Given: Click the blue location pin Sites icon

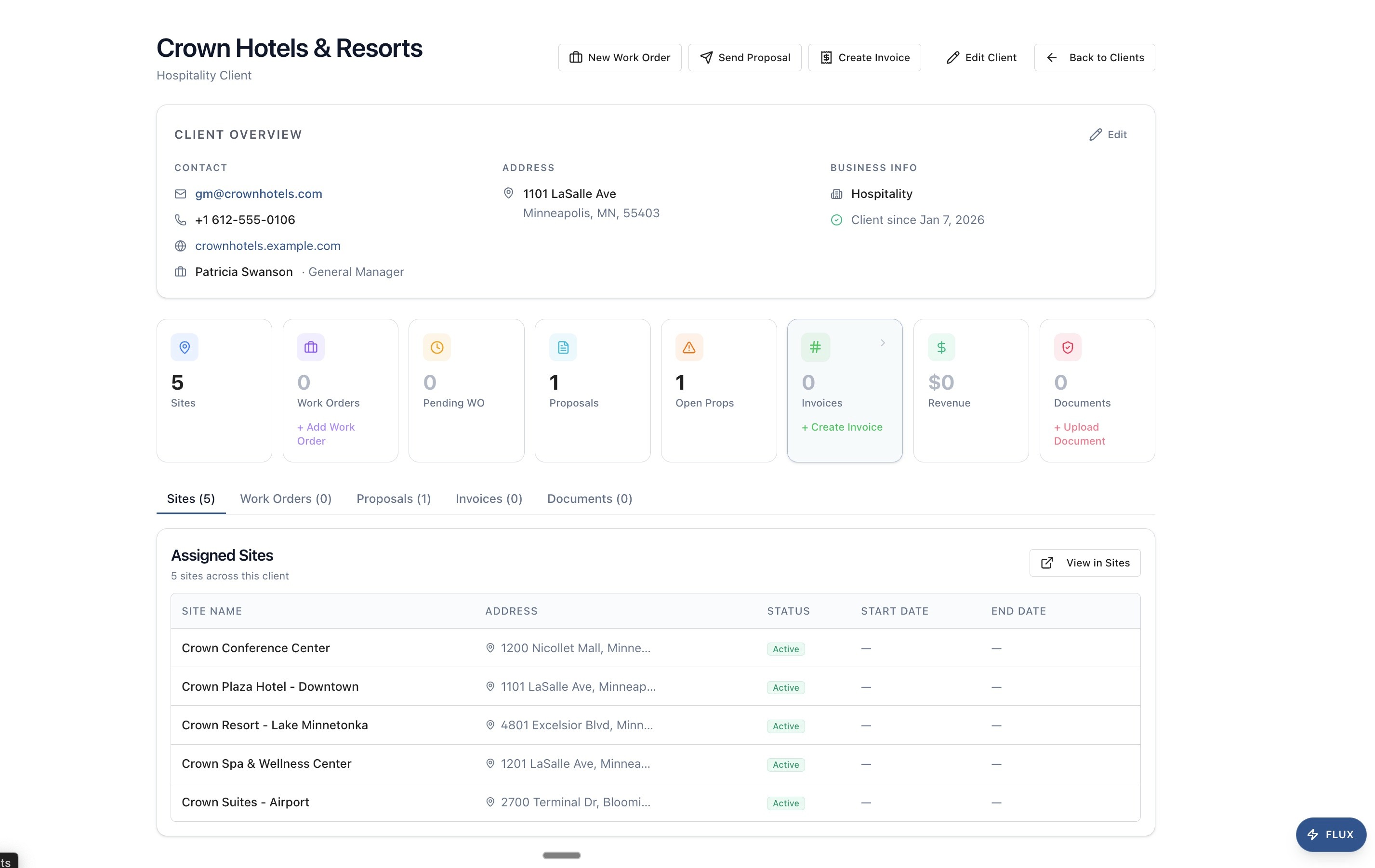Looking at the screenshot, I should [x=185, y=347].
